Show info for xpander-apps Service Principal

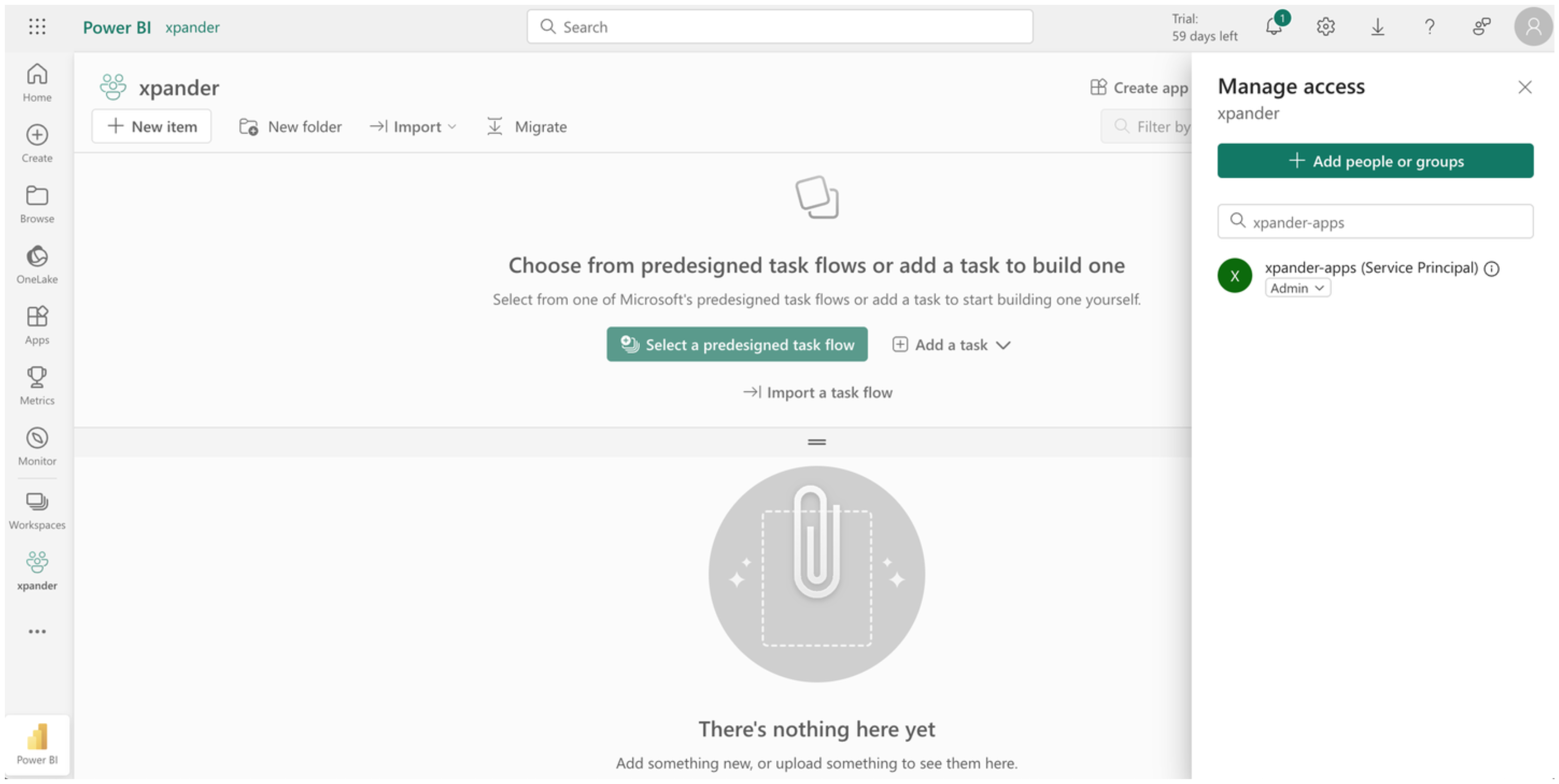(x=1492, y=269)
